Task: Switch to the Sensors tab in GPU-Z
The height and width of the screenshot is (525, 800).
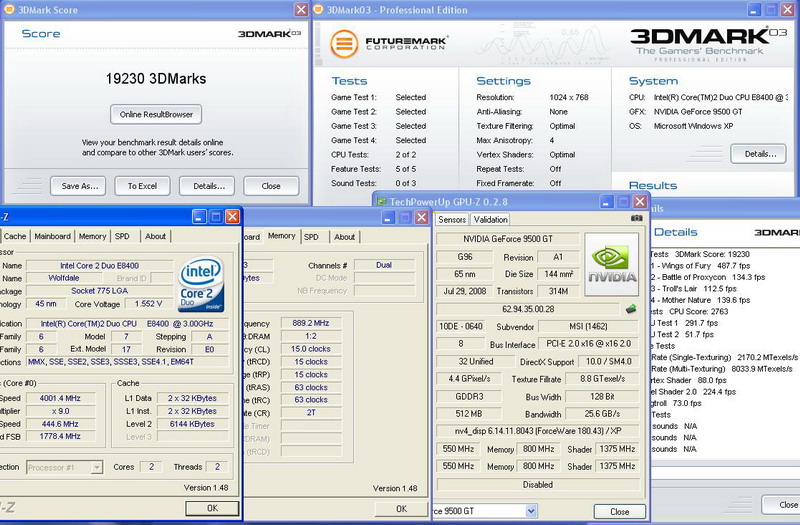Action: [452, 219]
